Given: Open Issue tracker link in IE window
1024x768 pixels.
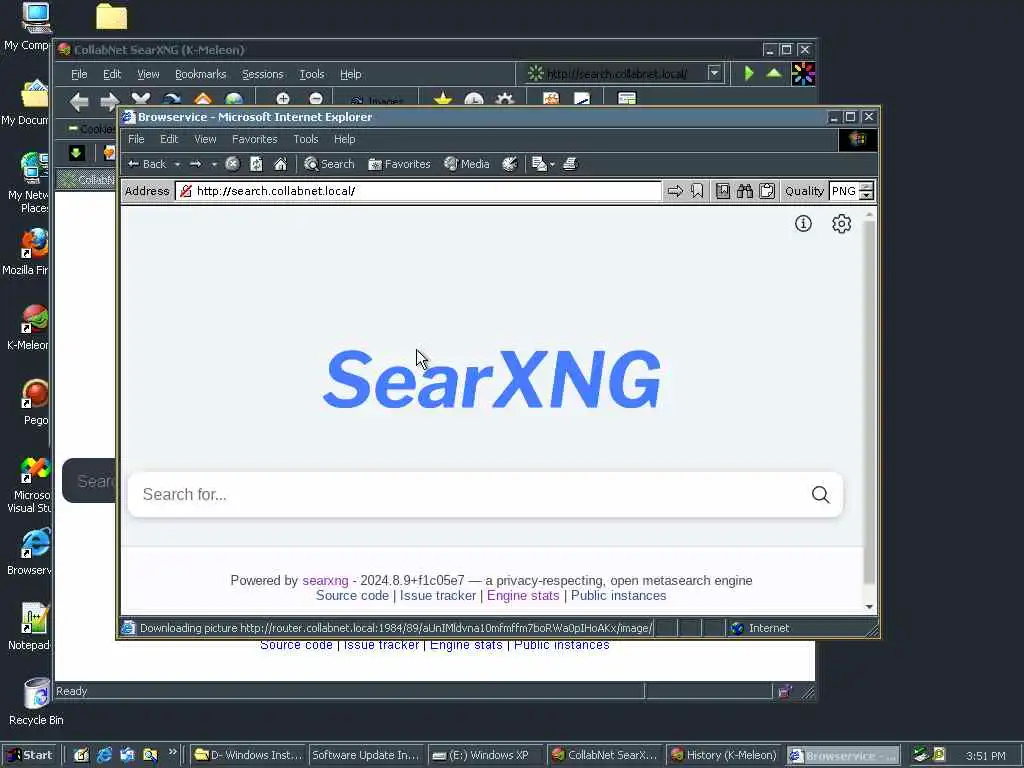Looking at the screenshot, I should tap(438, 596).
